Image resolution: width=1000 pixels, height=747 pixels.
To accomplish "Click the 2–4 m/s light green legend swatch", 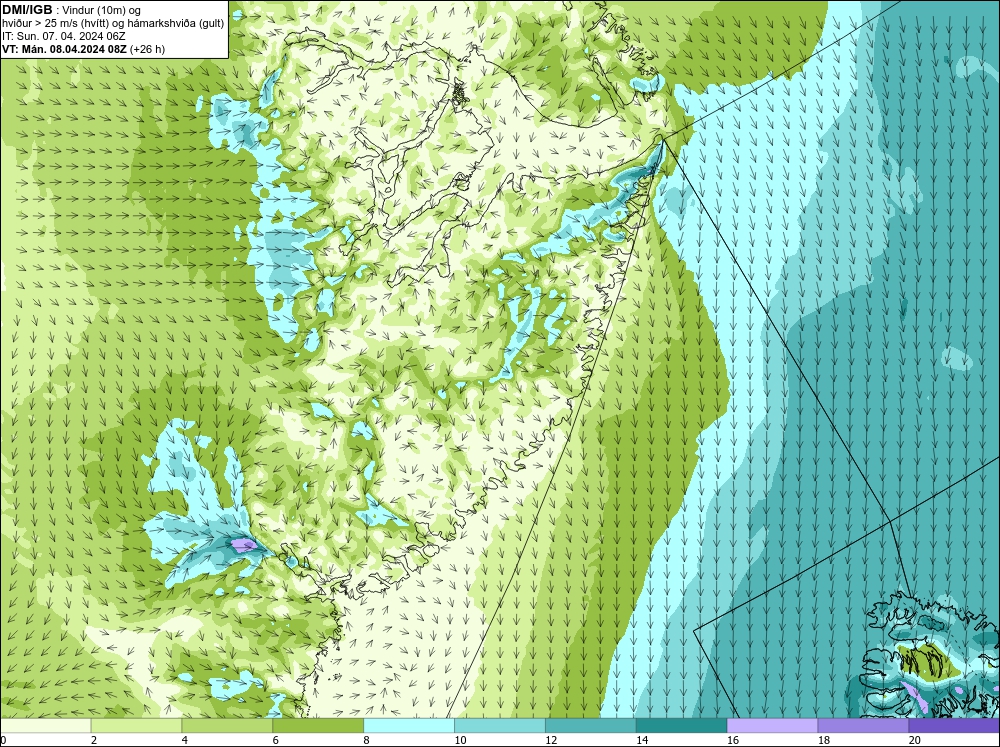I will [136, 726].
